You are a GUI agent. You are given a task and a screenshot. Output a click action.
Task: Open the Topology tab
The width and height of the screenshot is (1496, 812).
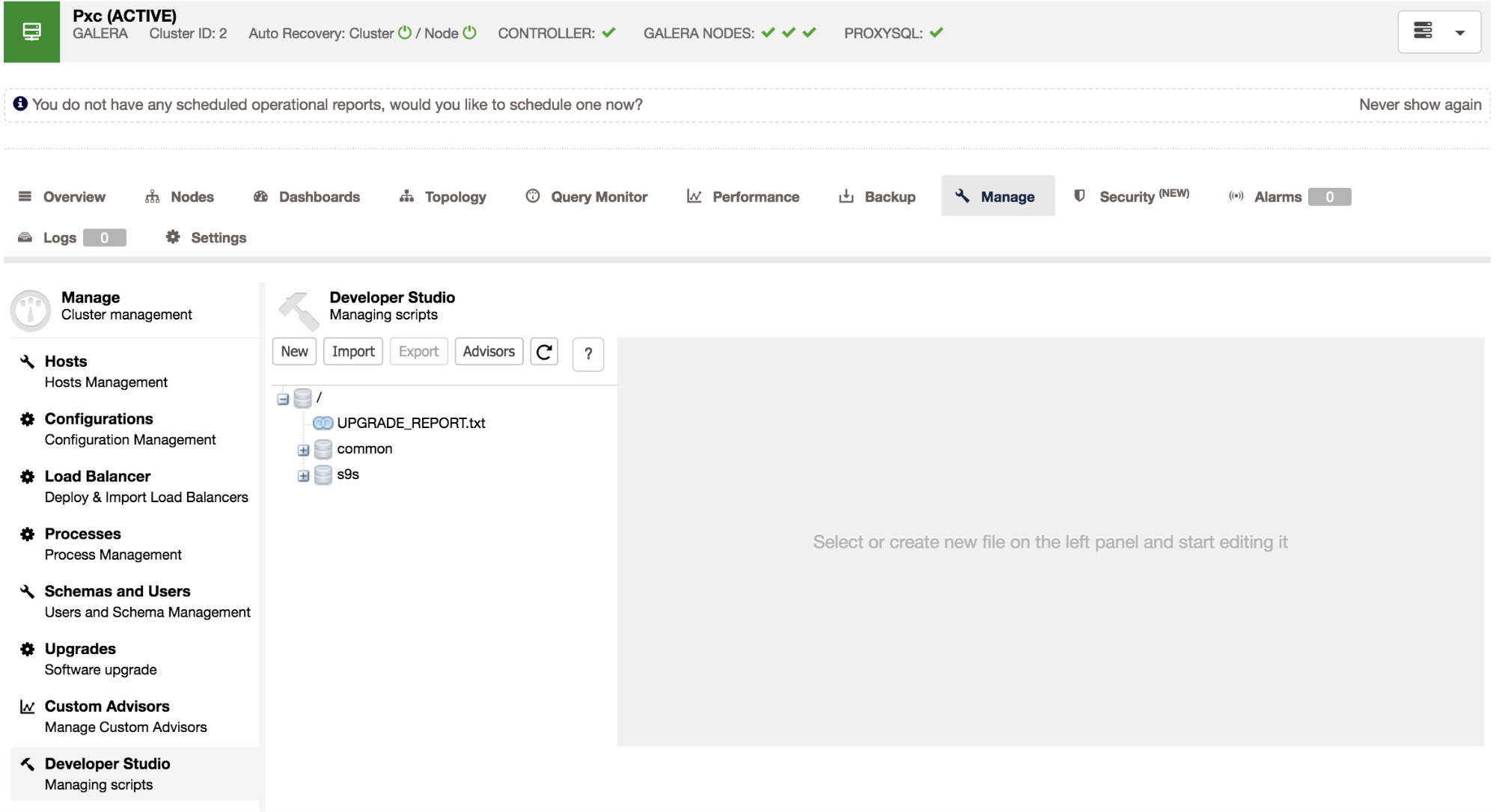click(x=443, y=197)
